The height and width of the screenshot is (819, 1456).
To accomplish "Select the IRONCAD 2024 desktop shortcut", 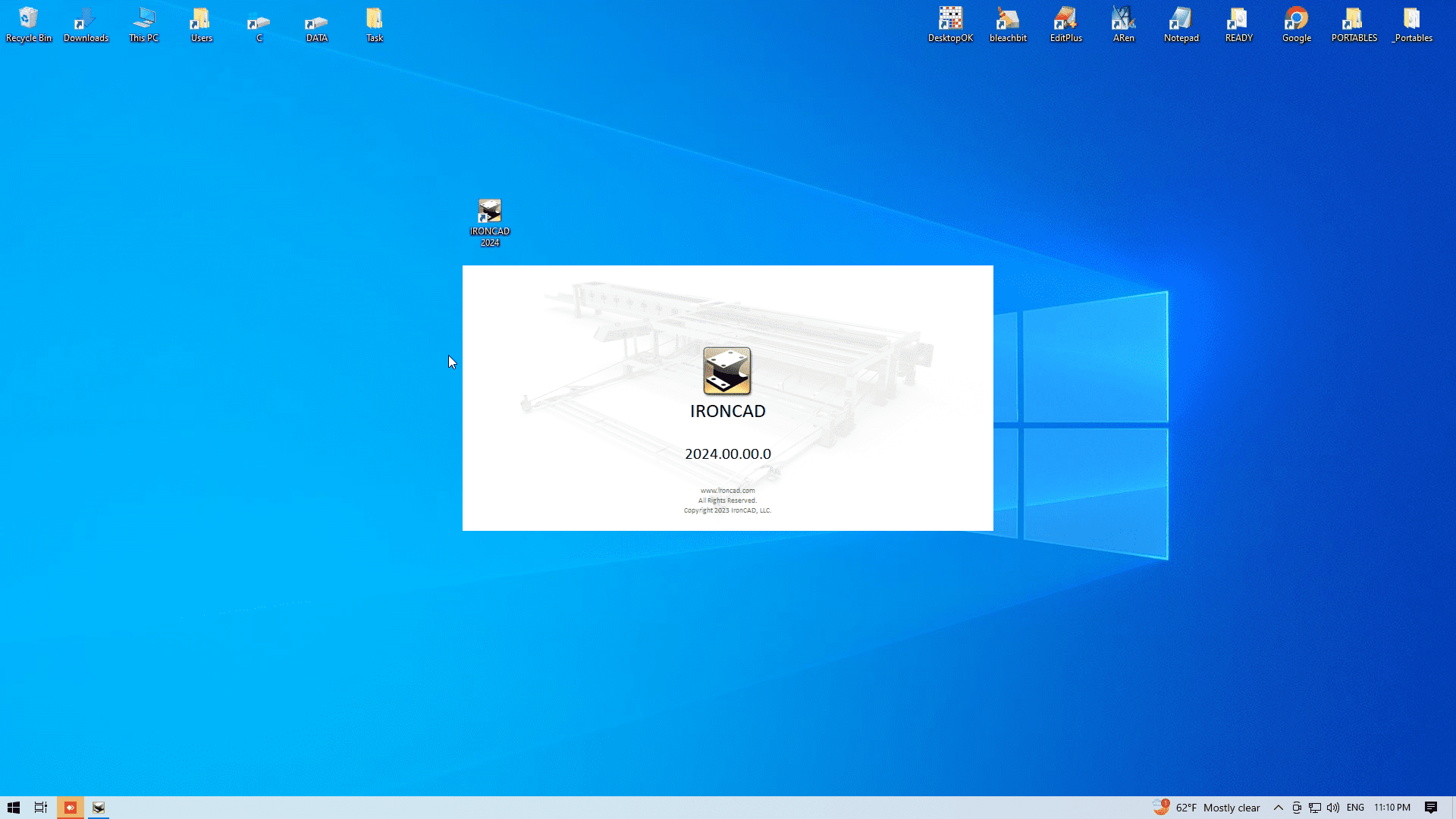I will point(490,223).
